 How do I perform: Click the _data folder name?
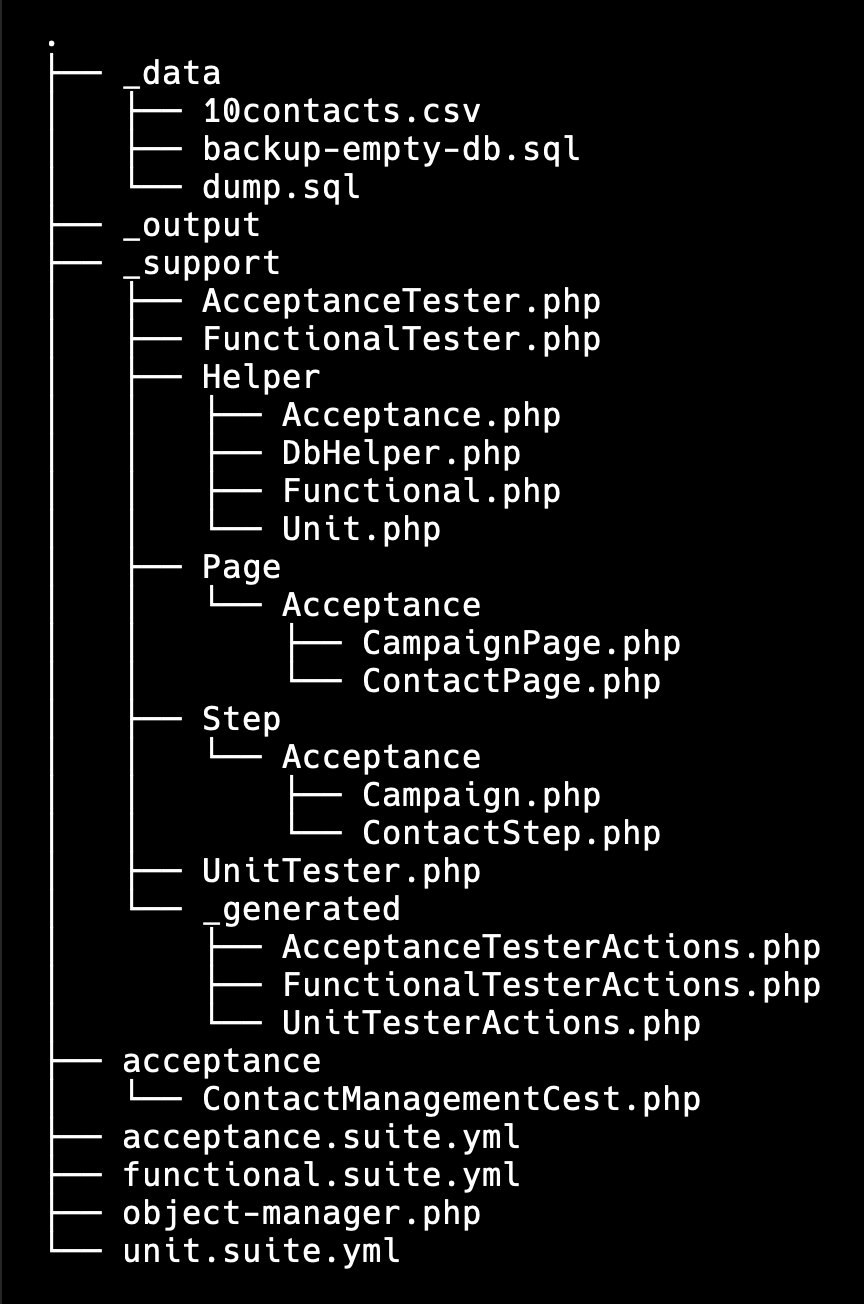tap(171, 73)
